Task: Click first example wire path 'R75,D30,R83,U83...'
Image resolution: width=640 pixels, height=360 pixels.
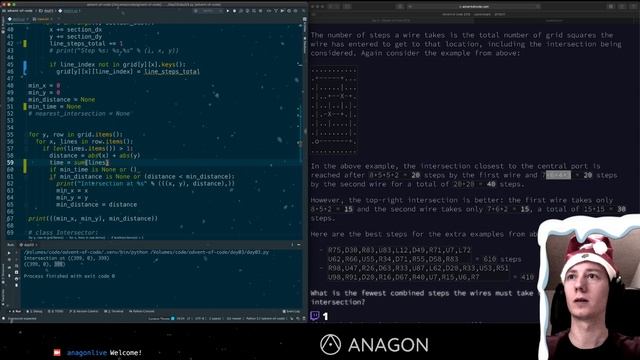Action: click(399, 250)
